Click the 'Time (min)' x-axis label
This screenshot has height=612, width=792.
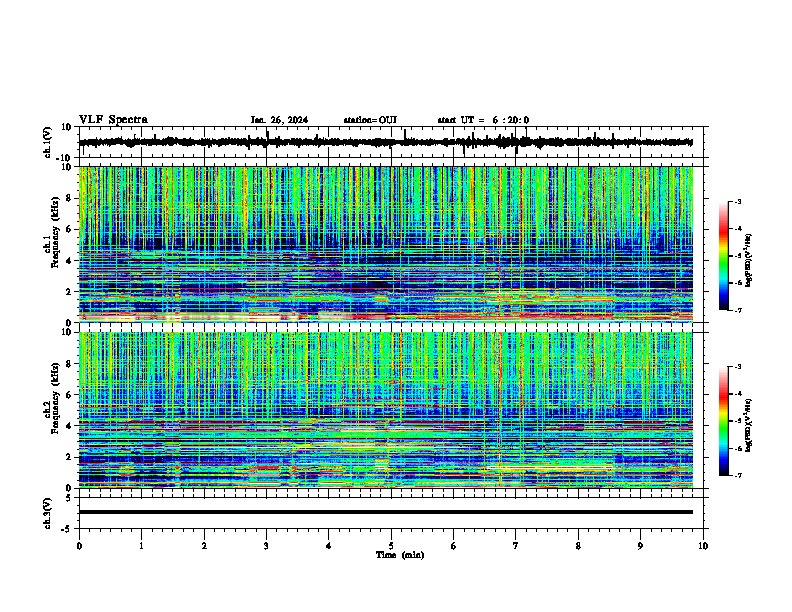coord(400,555)
